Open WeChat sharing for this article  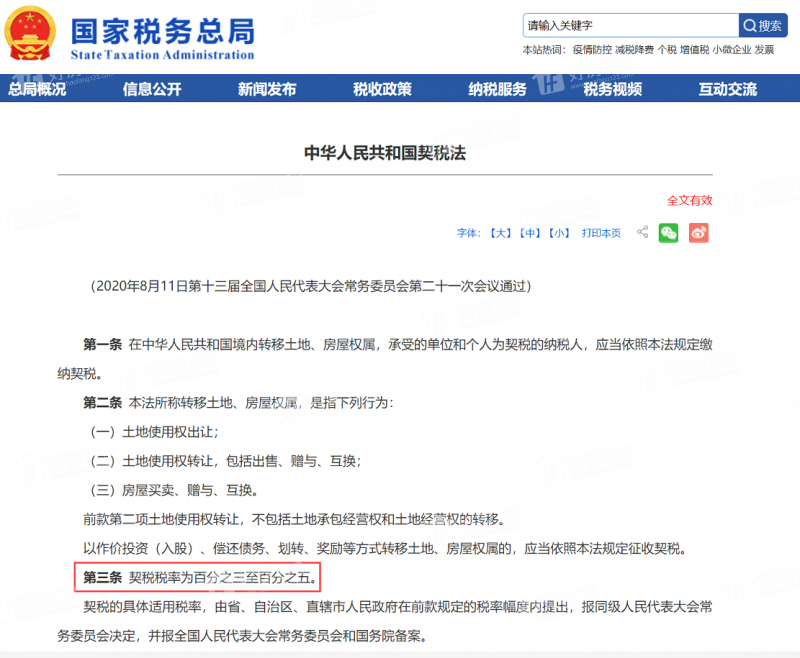click(x=668, y=232)
